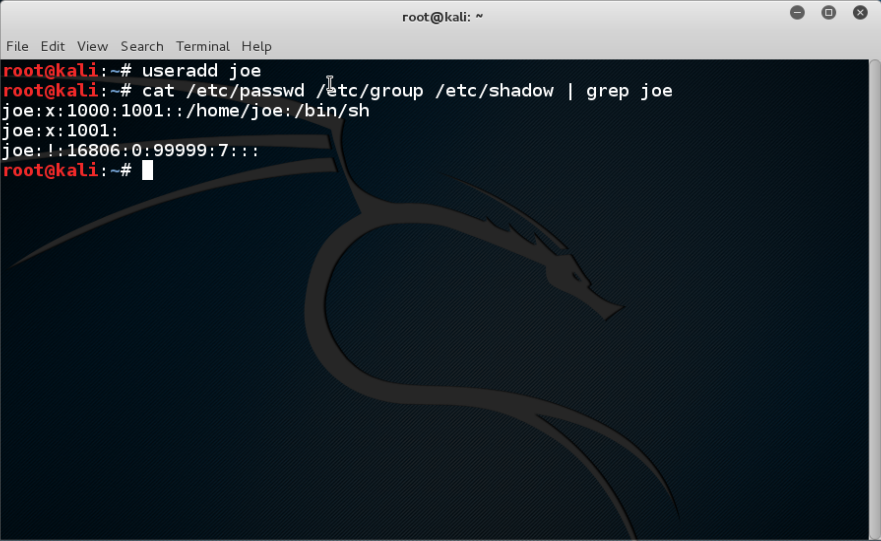Screen dimensions: 881x541
Task: Click the 'cat /etc/passwd' command line
Action: pos(337,91)
